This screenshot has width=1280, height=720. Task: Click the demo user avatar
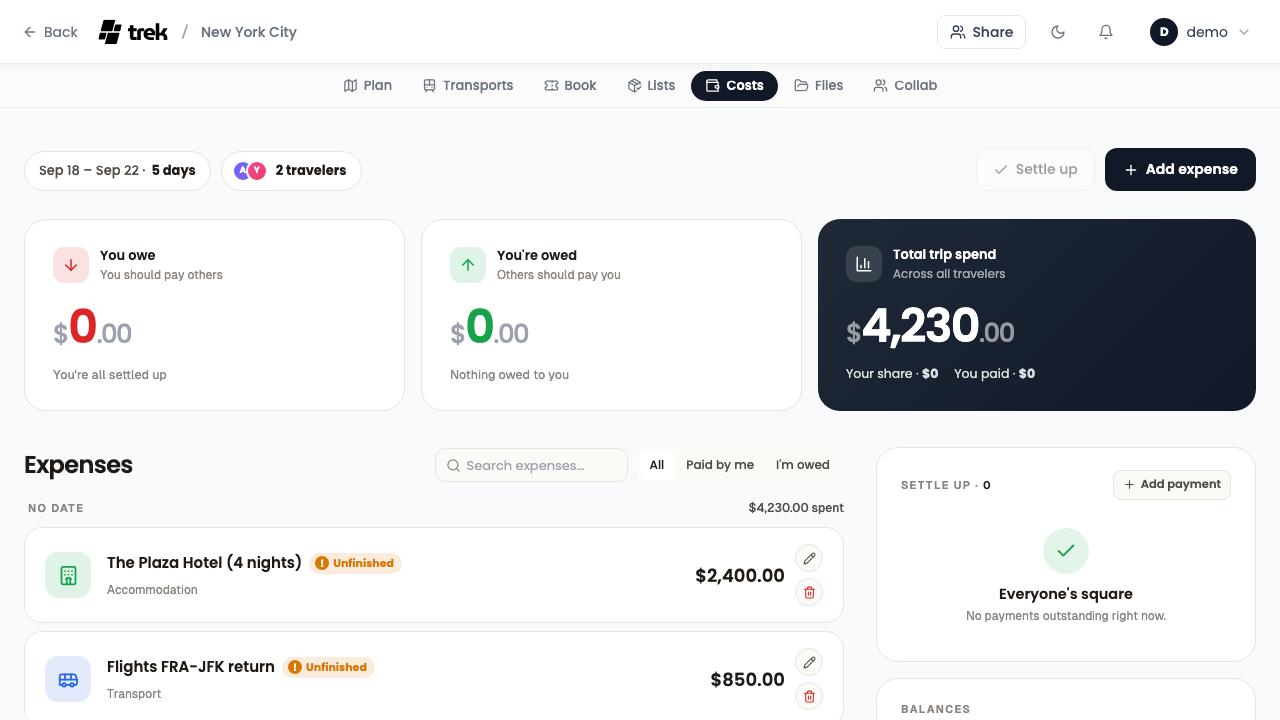[x=1164, y=32]
